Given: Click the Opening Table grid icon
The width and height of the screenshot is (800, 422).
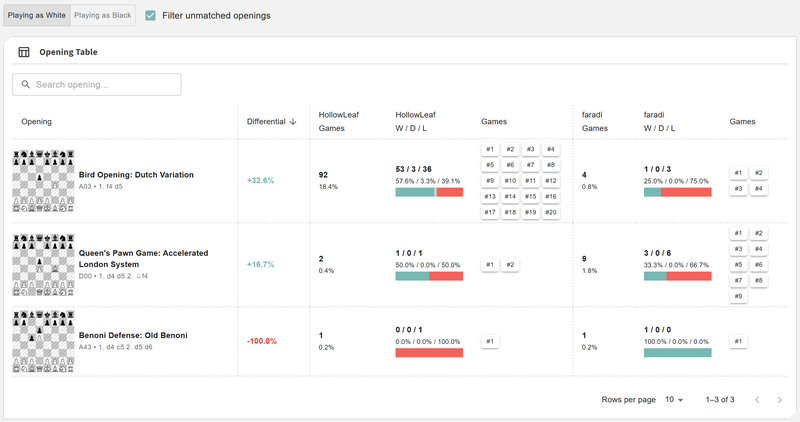Looking at the screenshot, I should (x=24, y=52).
